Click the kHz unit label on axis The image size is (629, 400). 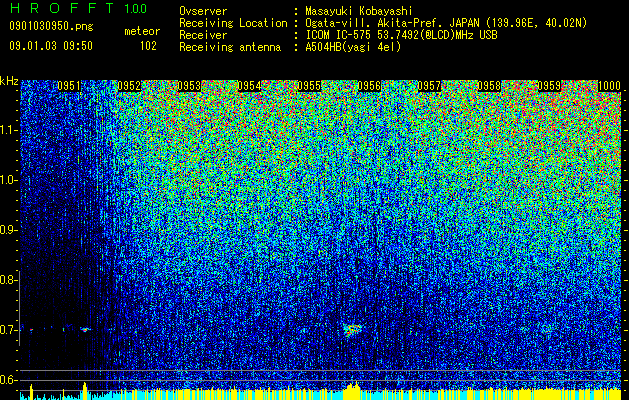pyautogui.click(x=9, y=81)
